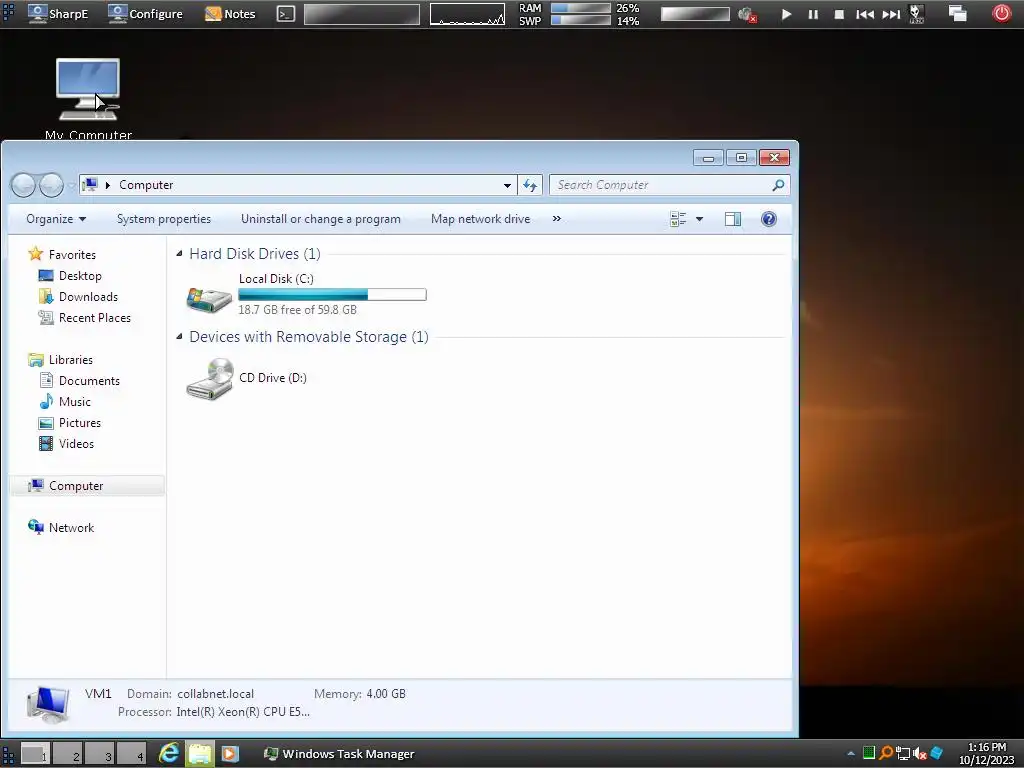Expand the breadcrumb arrow before Computer
Image resolution: width=1024 pixels, height=768 pixels.
[x=108, y=185]
